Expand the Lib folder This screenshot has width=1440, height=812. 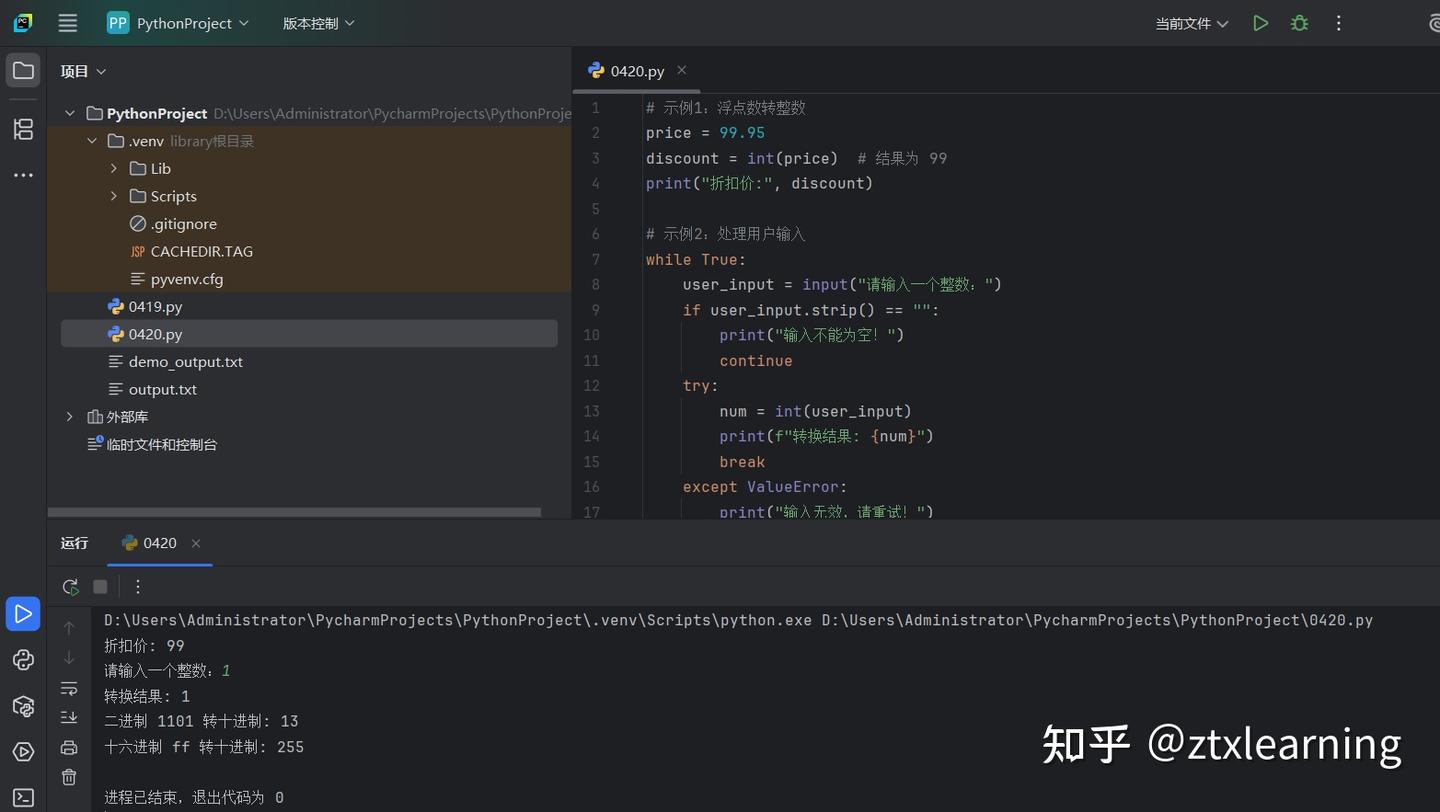pos(114,168)
